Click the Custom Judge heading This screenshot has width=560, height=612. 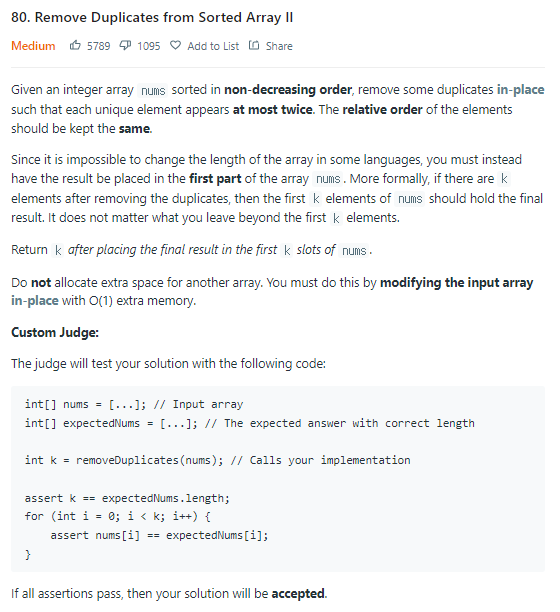pos(55,333)
